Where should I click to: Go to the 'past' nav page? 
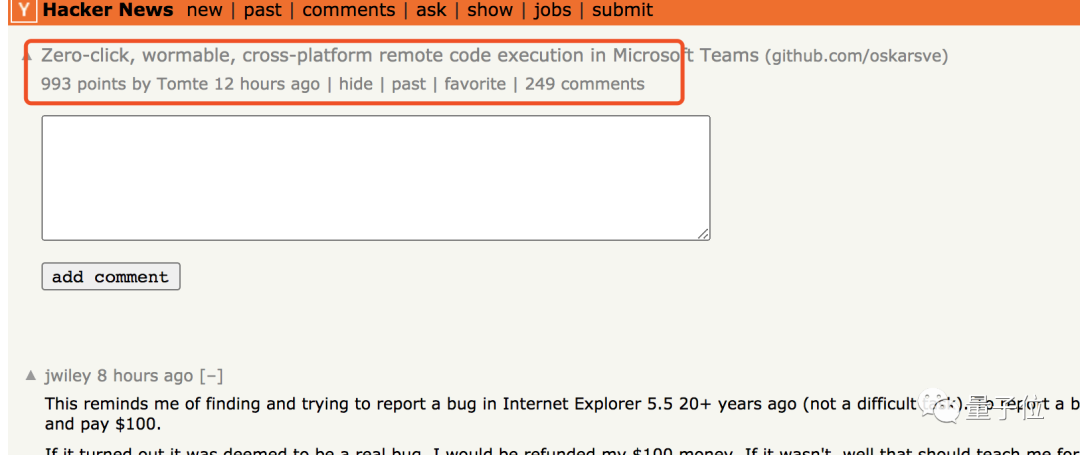263,11
